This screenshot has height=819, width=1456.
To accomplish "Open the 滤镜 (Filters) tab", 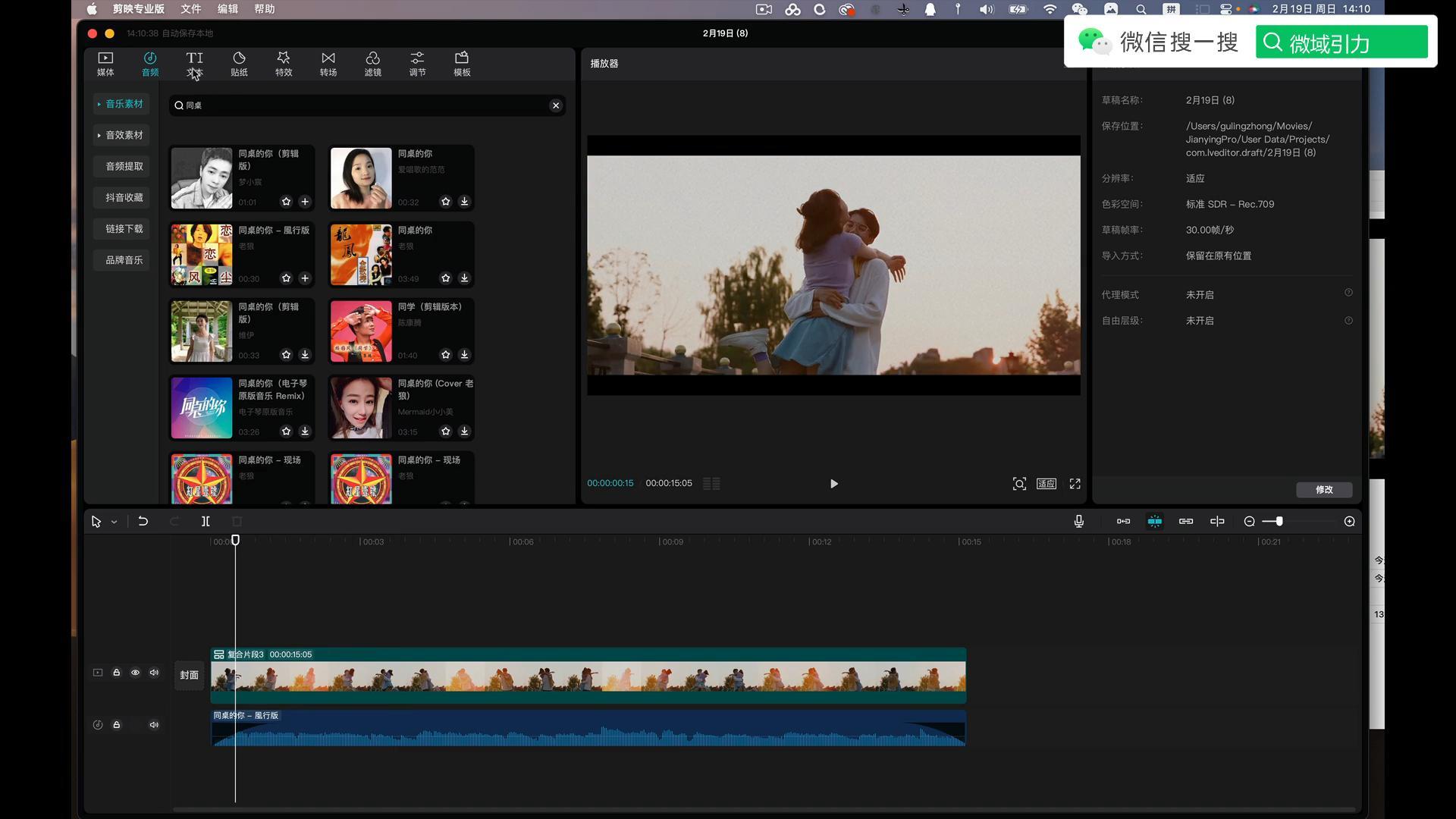I will point(373,64).
